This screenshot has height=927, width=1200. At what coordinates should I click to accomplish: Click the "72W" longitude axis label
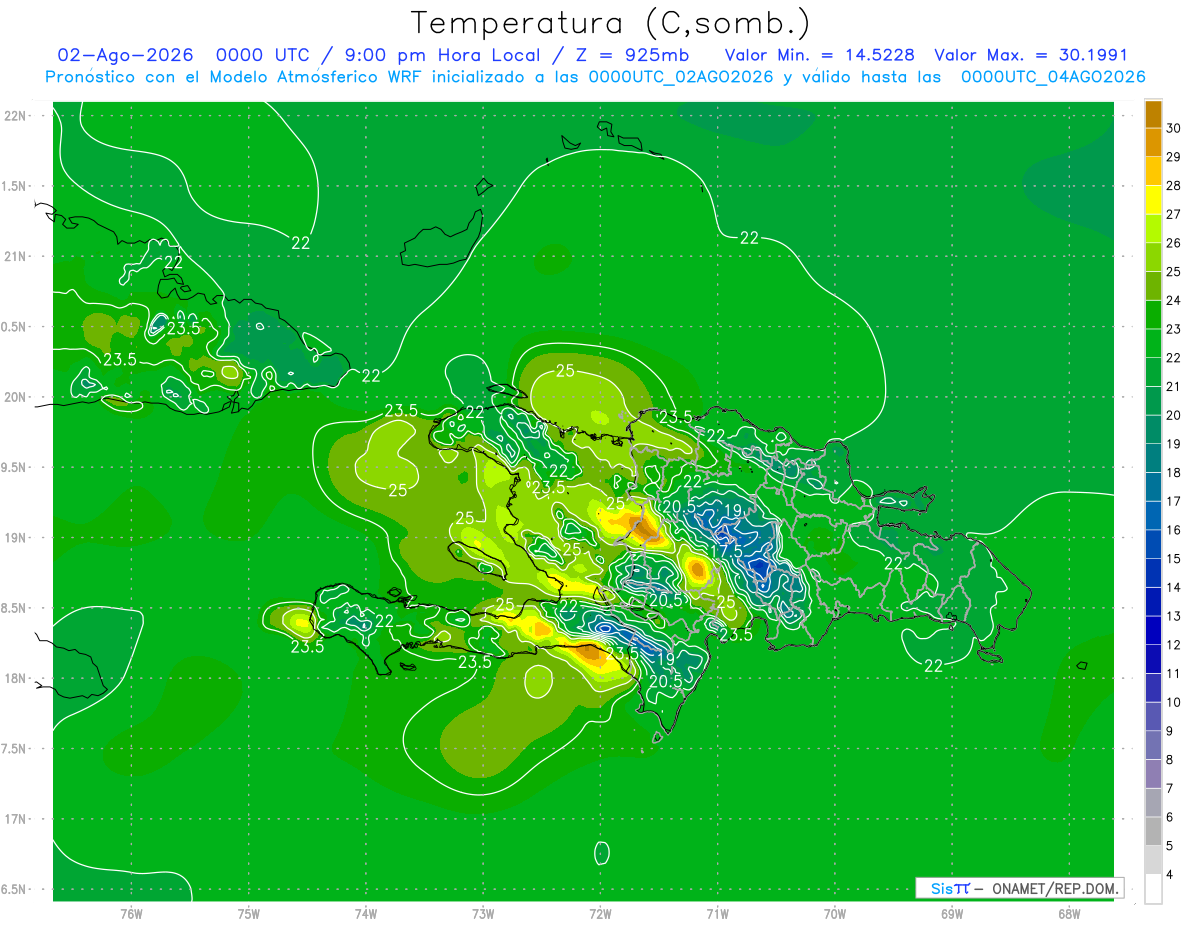click(x=601, y=914)
